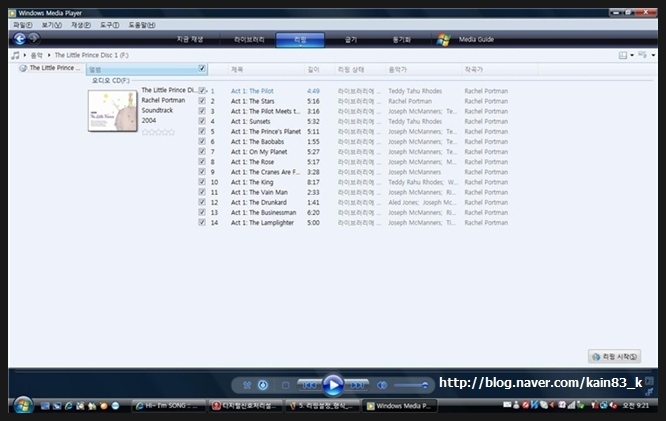This screenshot has width=666, height=421.
Task: Sort by the 길이 column header
Action: point(319,69)
